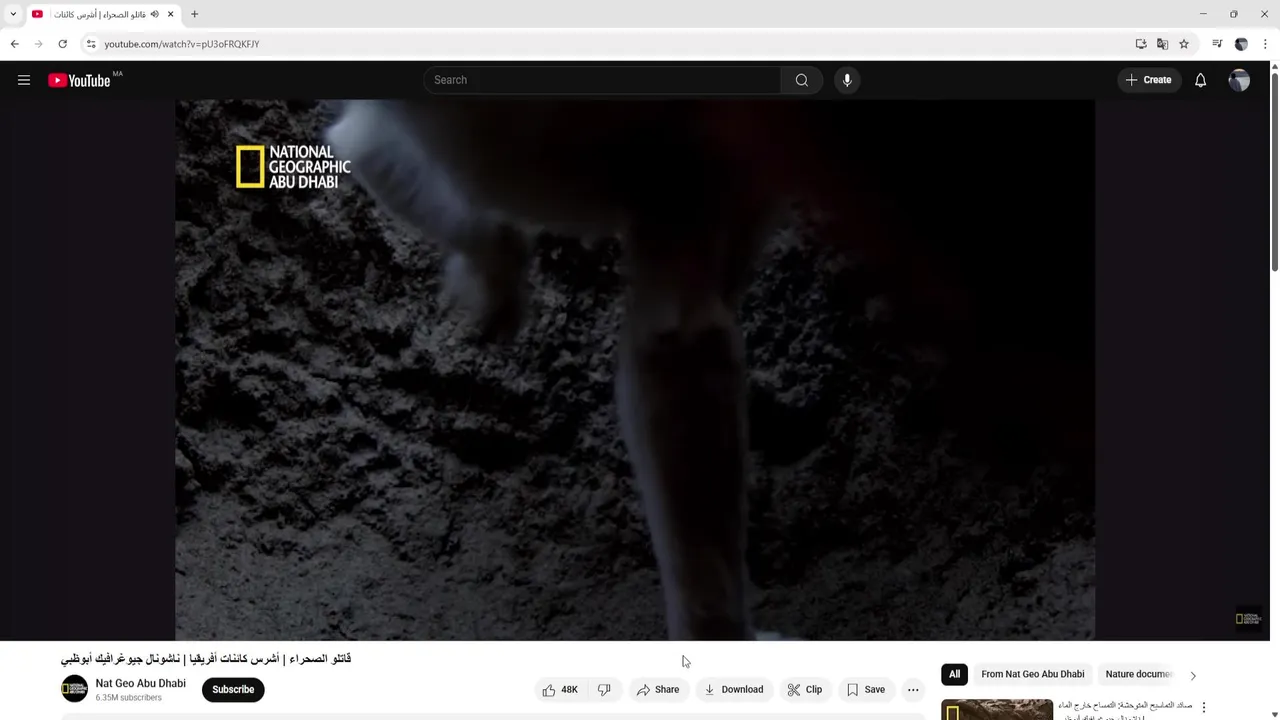Select the Nature documentaries chip

pos(1138,674)
